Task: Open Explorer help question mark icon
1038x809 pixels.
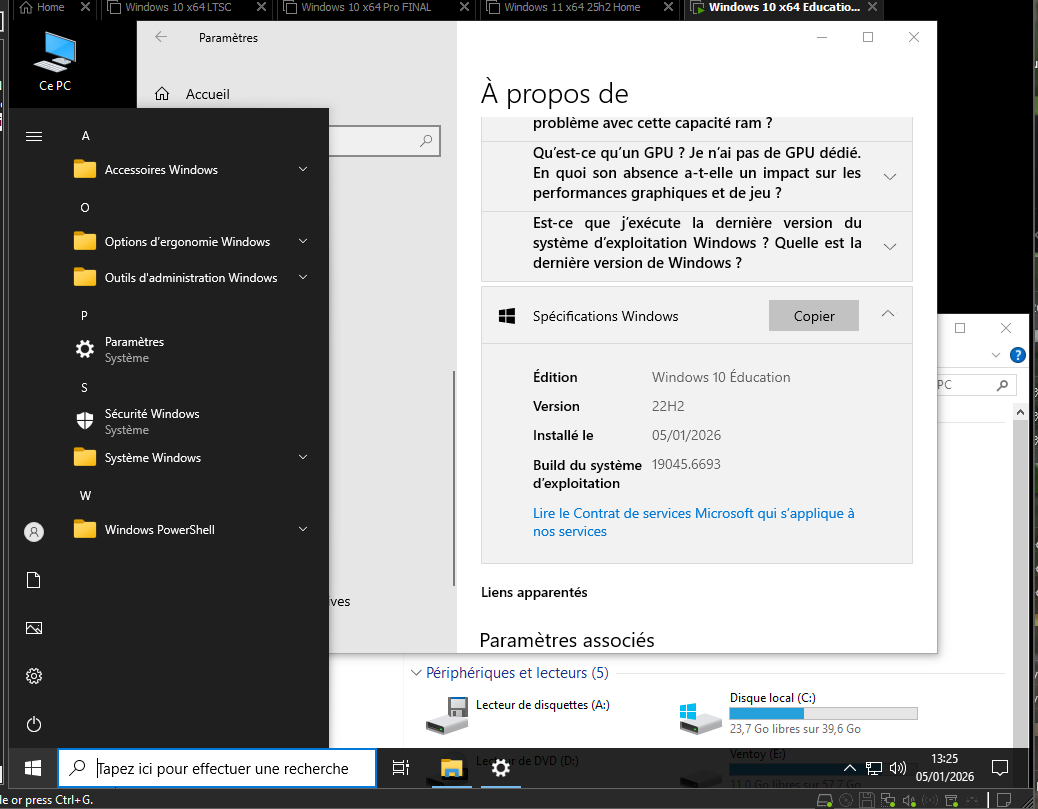Action: click(1017, 356)
